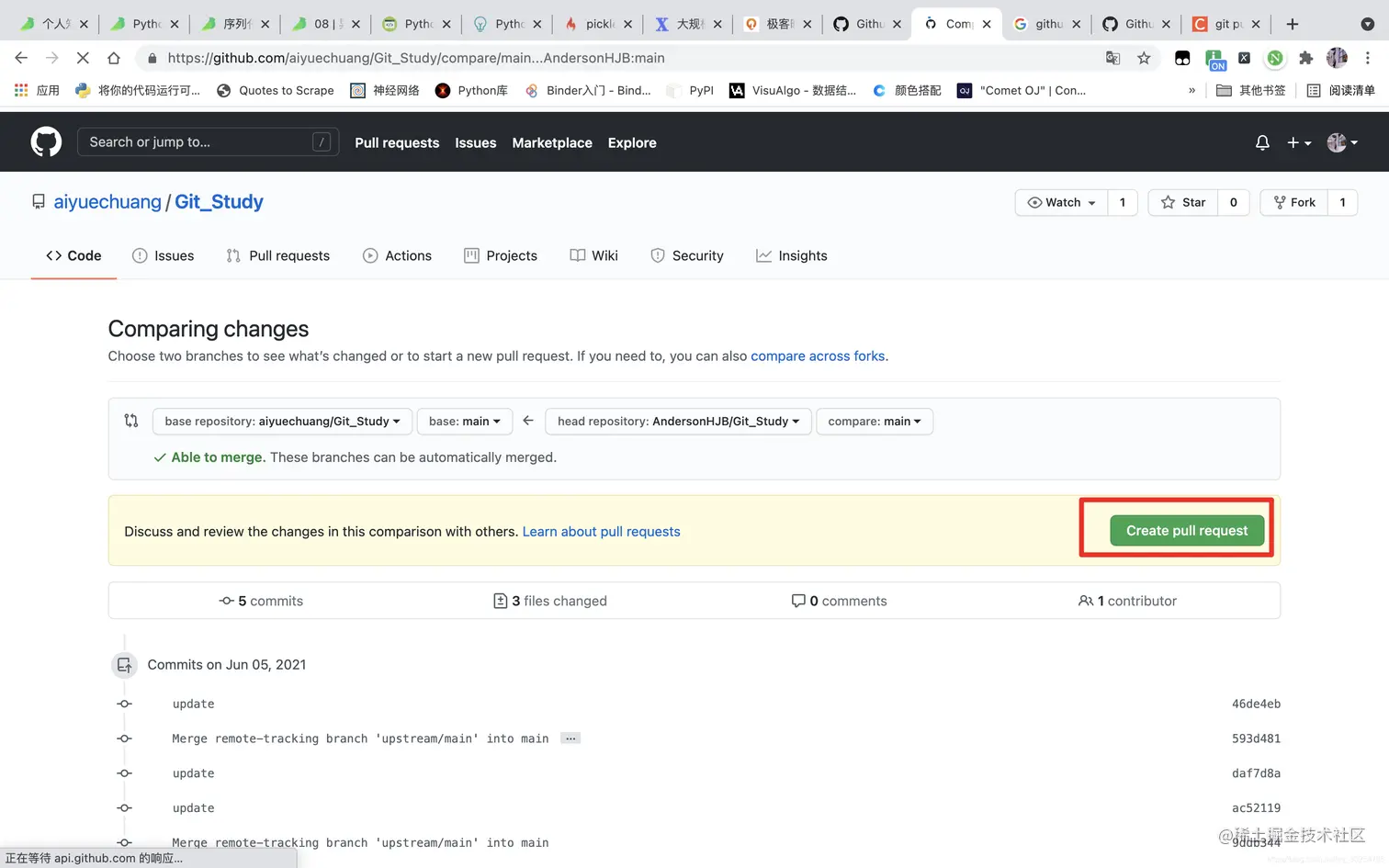Open the Projects tab
The image size is (1389, 868).
(x=501, y=255)
